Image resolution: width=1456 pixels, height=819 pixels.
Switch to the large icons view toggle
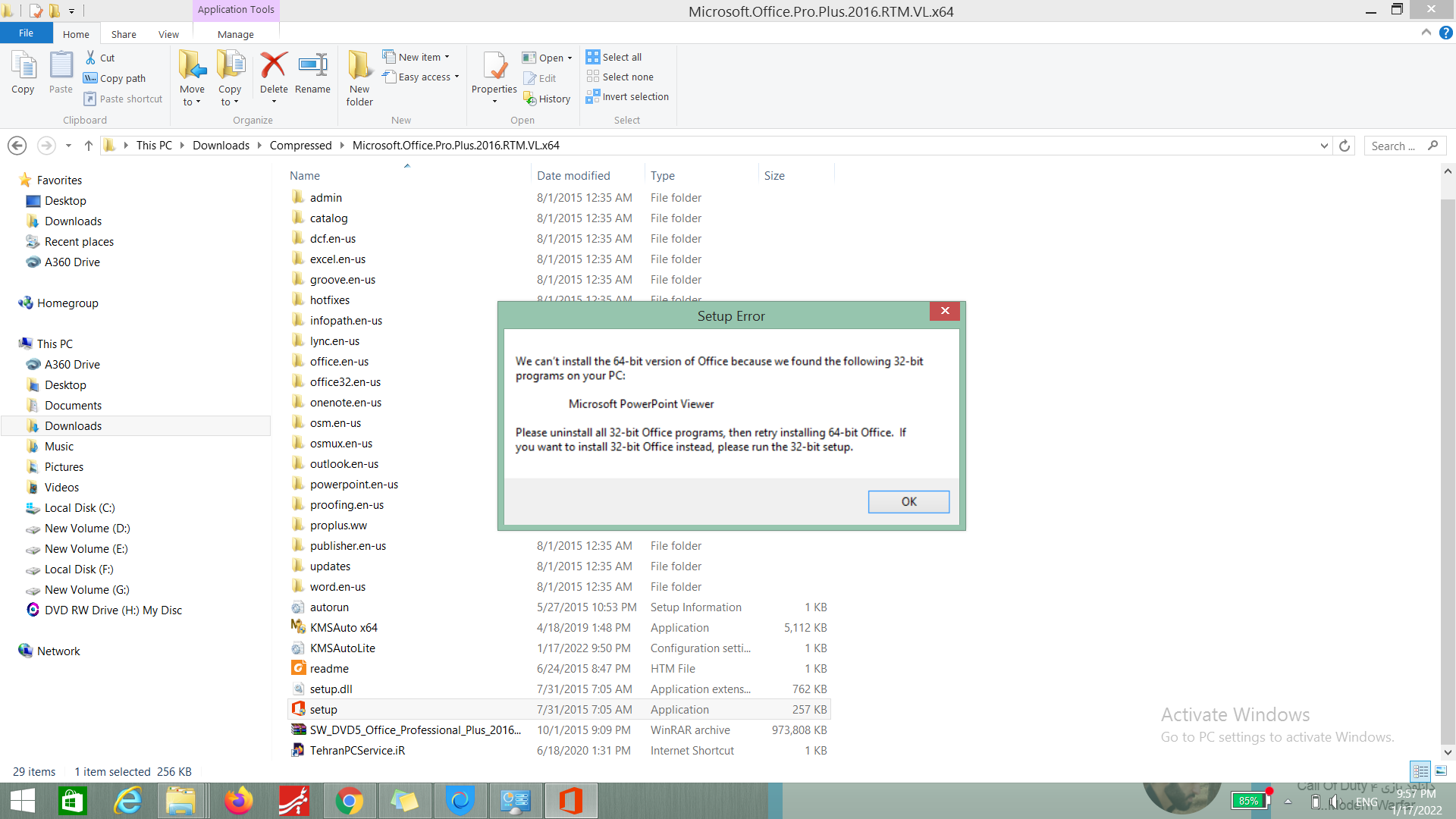point(1441,771)
